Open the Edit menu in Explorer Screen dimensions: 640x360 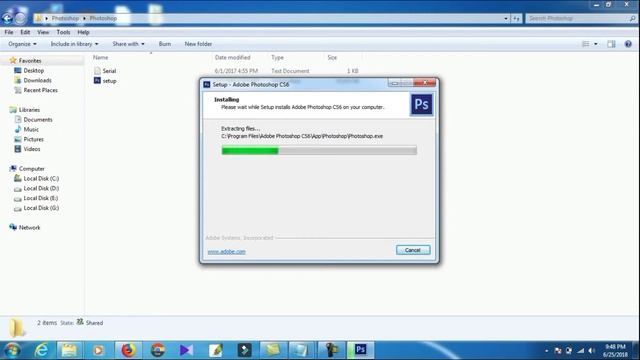tap(25, 32)
